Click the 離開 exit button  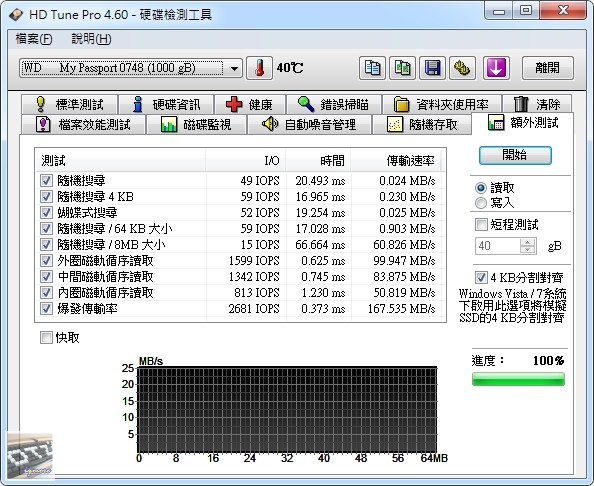[x=547, y=68]
